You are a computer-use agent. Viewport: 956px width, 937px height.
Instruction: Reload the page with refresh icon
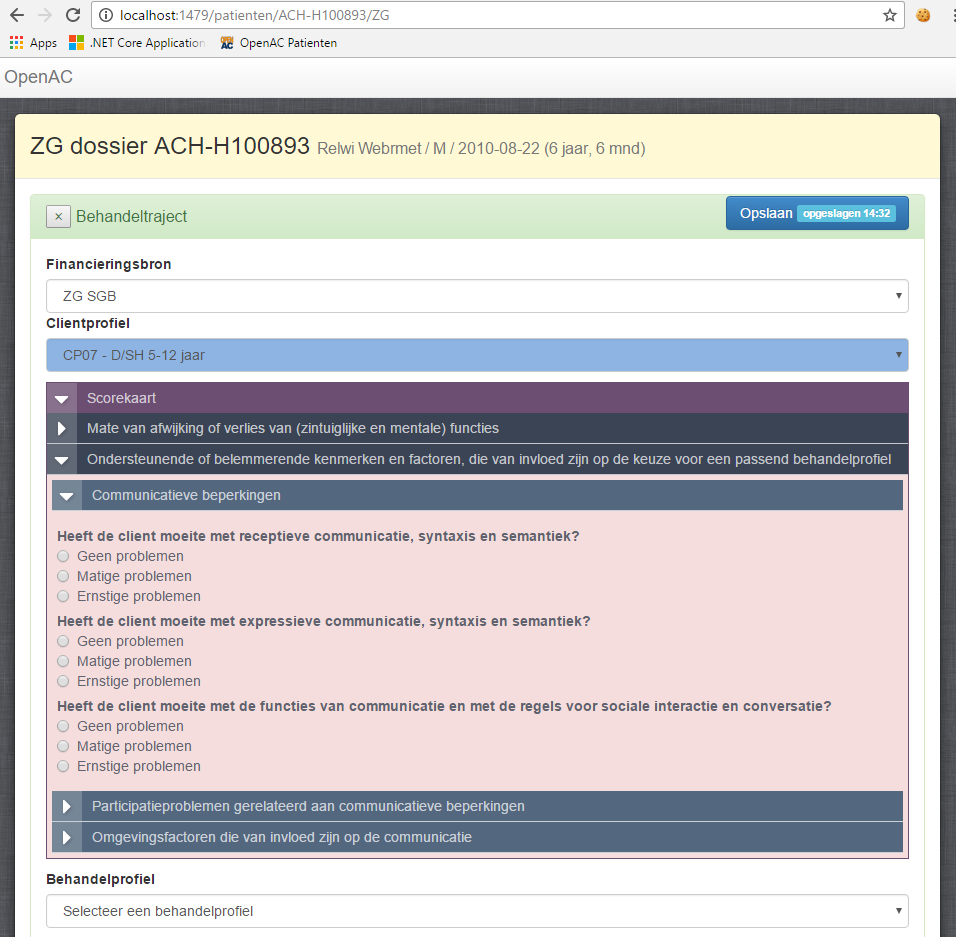[72, 15]
